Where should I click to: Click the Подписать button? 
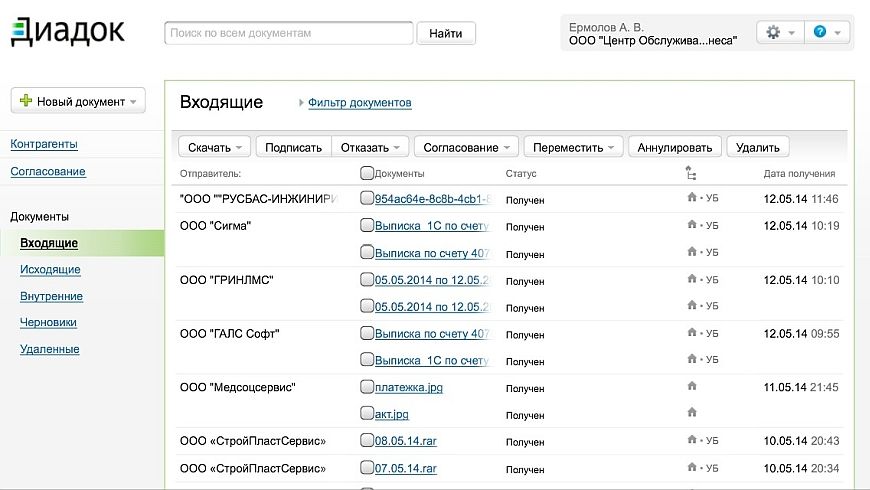point(294,147)
